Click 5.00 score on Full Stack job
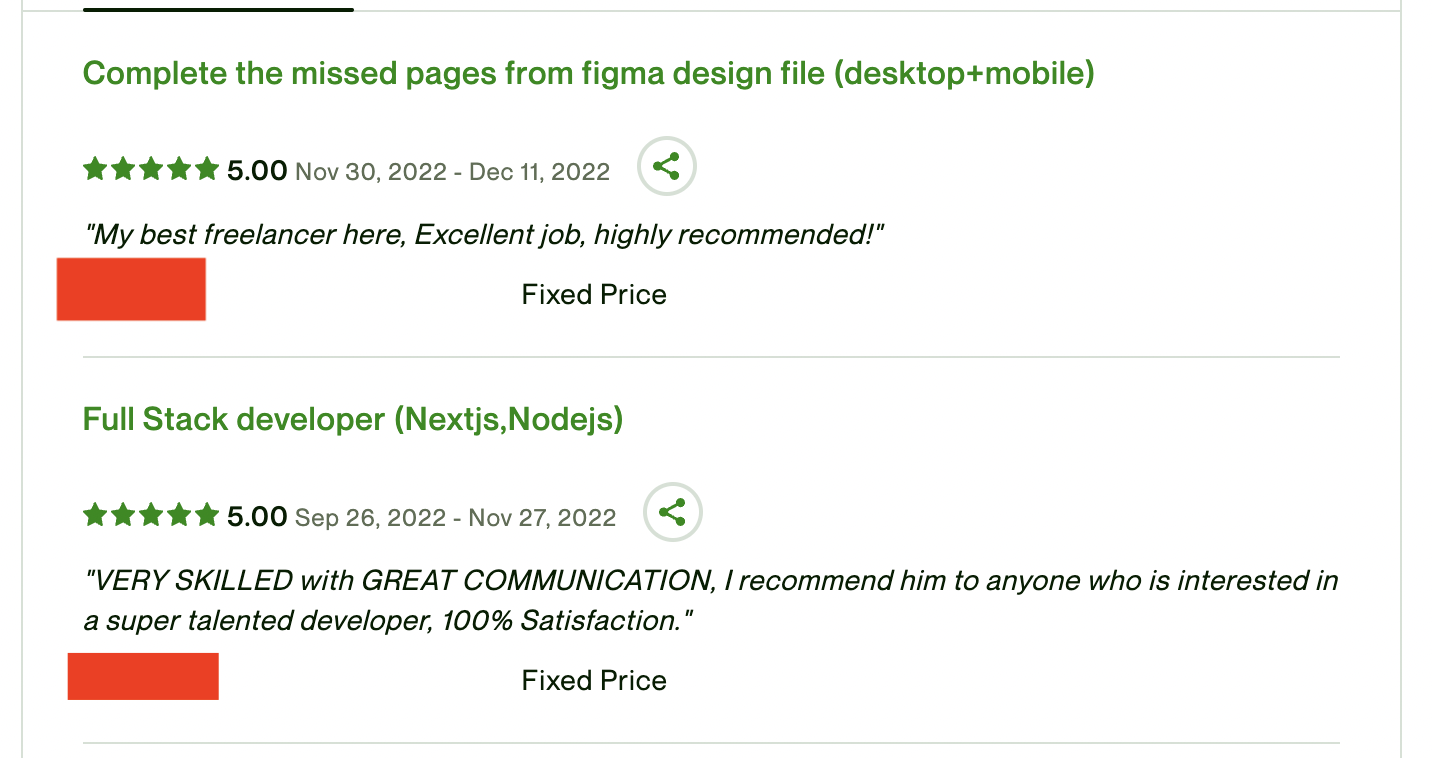The image size is (1432, 758). (x=257, y=517)
